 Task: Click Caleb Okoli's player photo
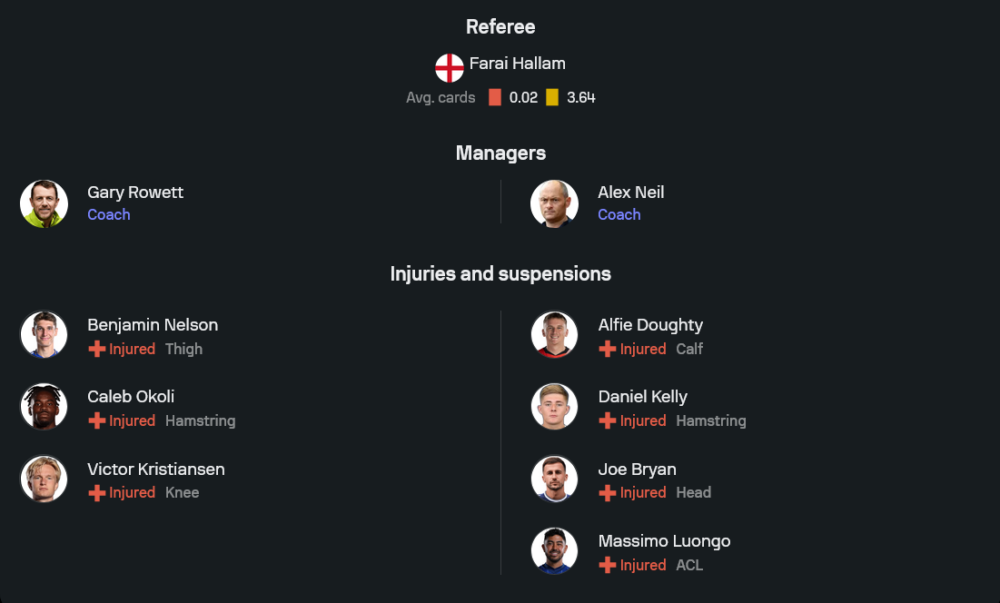pos(44,407)
